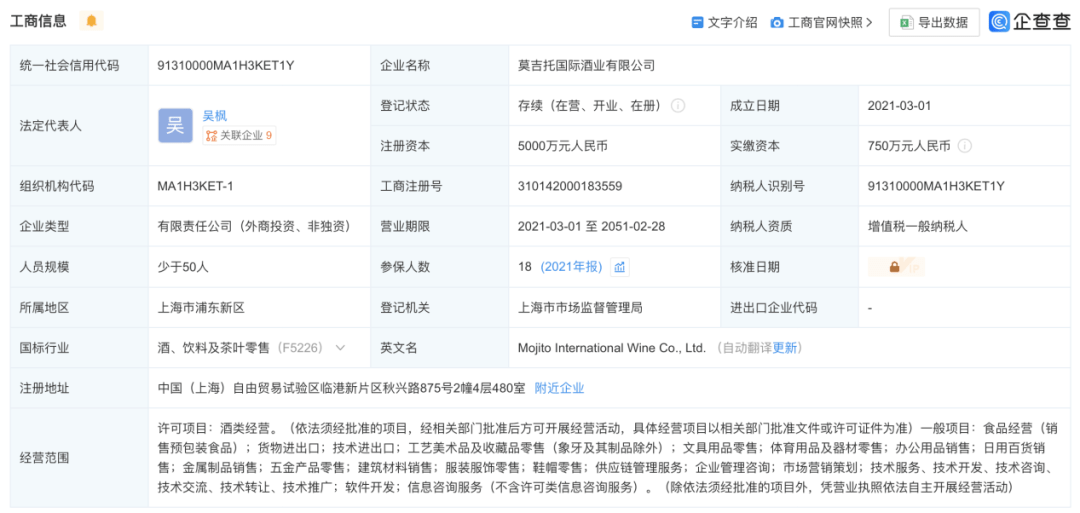
Task: Click the info icon beside 登记状态 value
Action: tap(678, 106)
